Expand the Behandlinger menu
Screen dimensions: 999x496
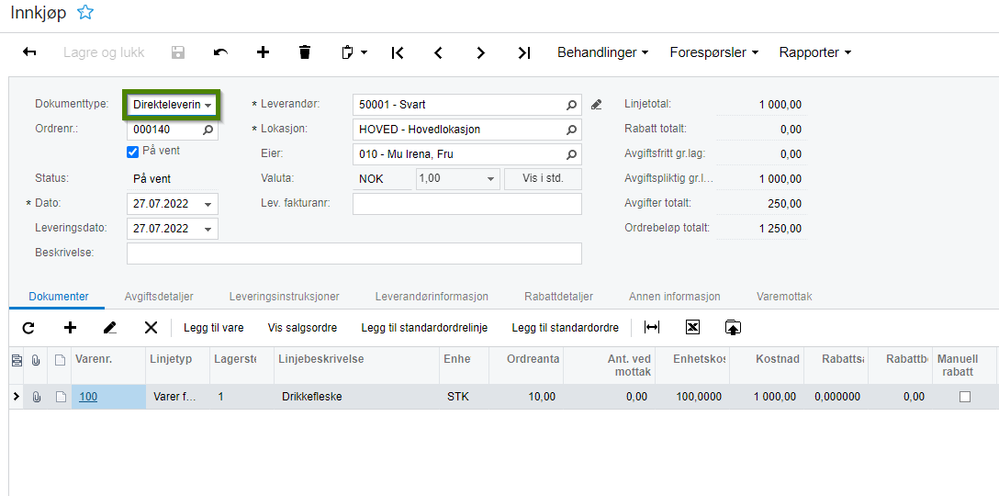(603, 52)
